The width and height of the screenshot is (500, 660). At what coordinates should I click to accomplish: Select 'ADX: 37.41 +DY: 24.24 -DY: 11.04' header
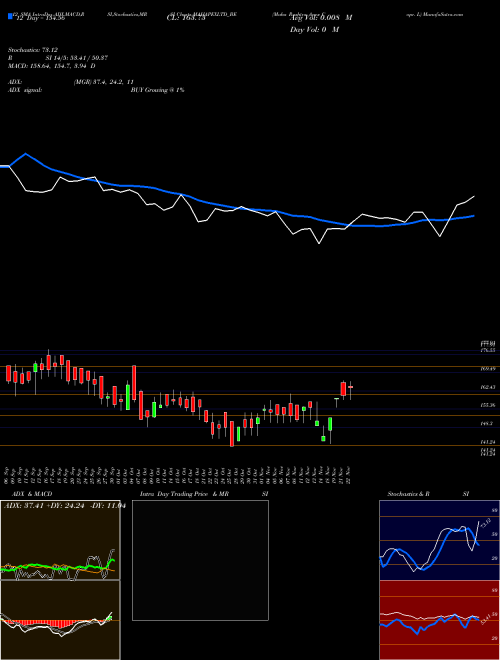click(65, 506)
